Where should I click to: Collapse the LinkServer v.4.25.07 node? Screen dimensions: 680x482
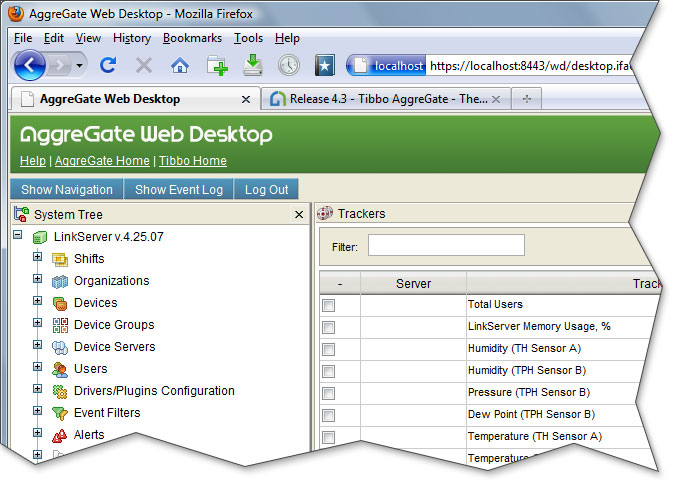click(x=17, y=235)
